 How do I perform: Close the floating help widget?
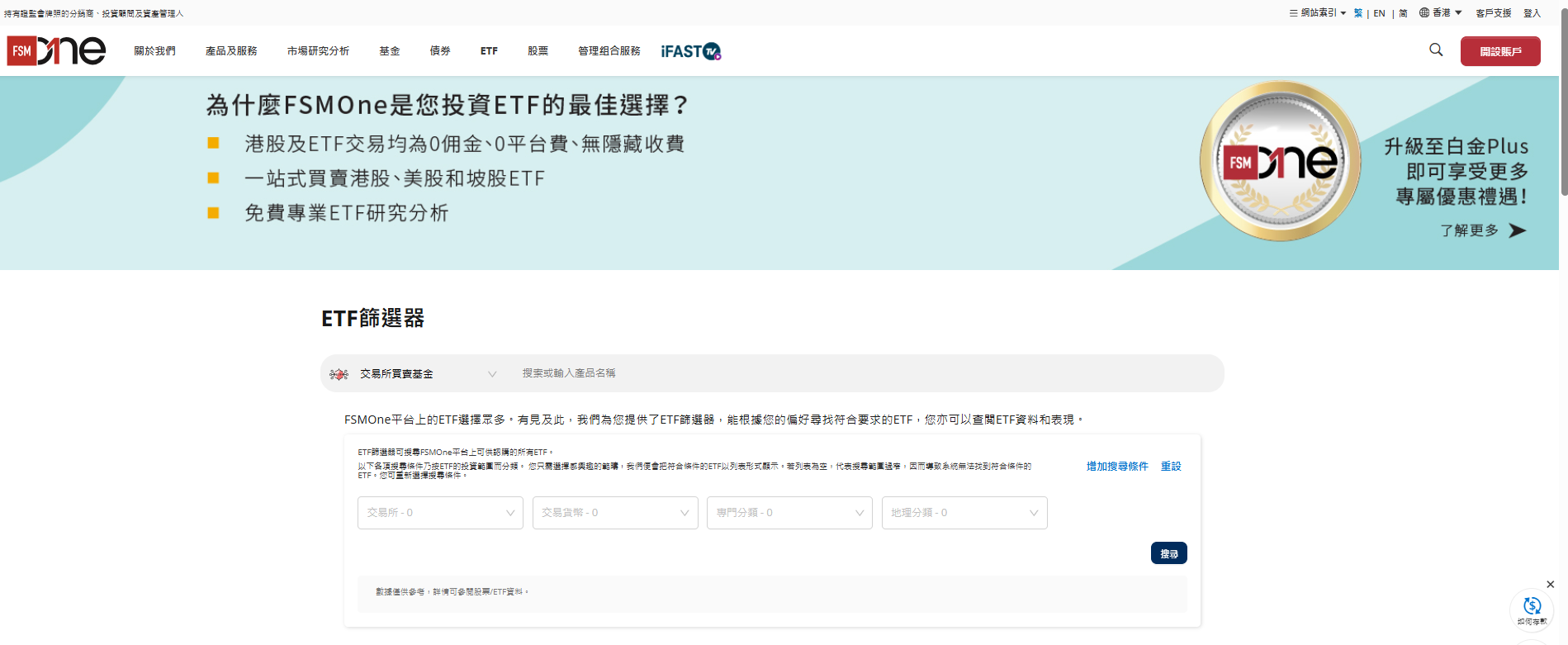tap(1550, 584)
